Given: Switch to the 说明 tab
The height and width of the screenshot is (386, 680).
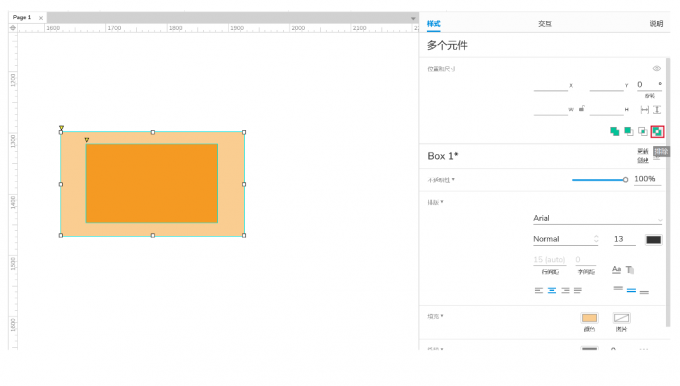Looking at the screenshot, I should point(656,24).
